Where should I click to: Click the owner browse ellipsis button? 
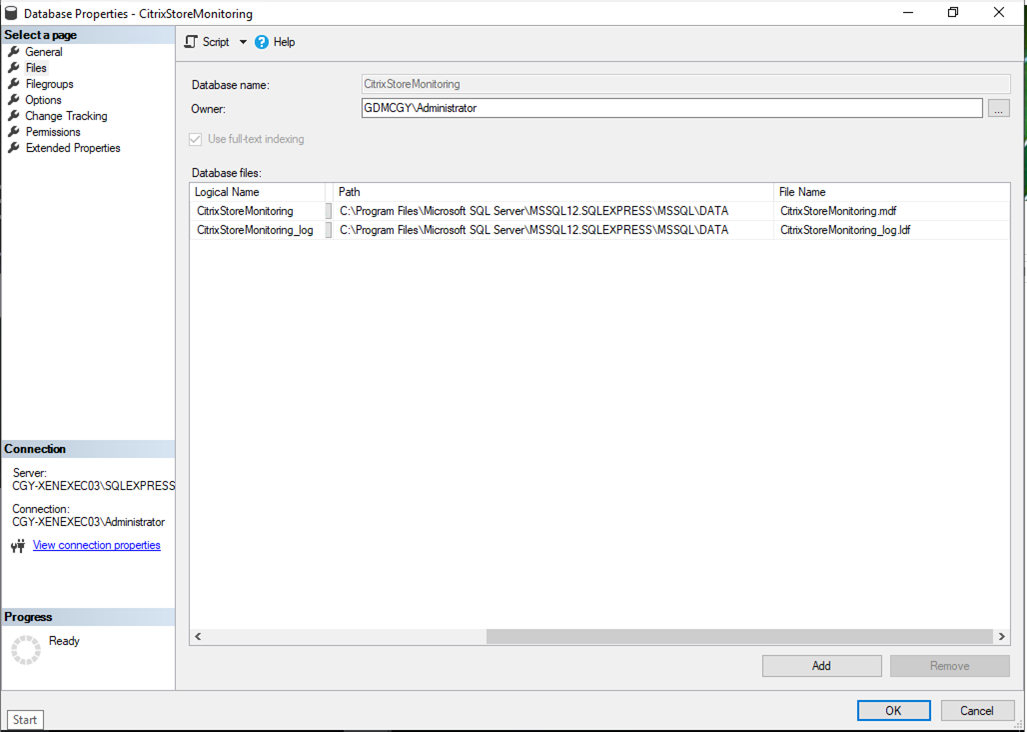pos(998,108)
